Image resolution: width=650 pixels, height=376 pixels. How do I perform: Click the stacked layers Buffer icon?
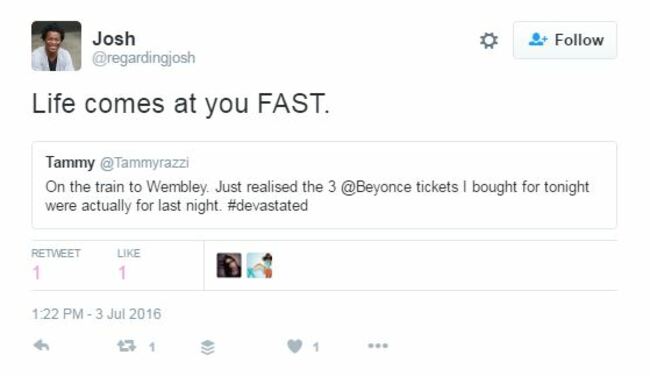208,347
